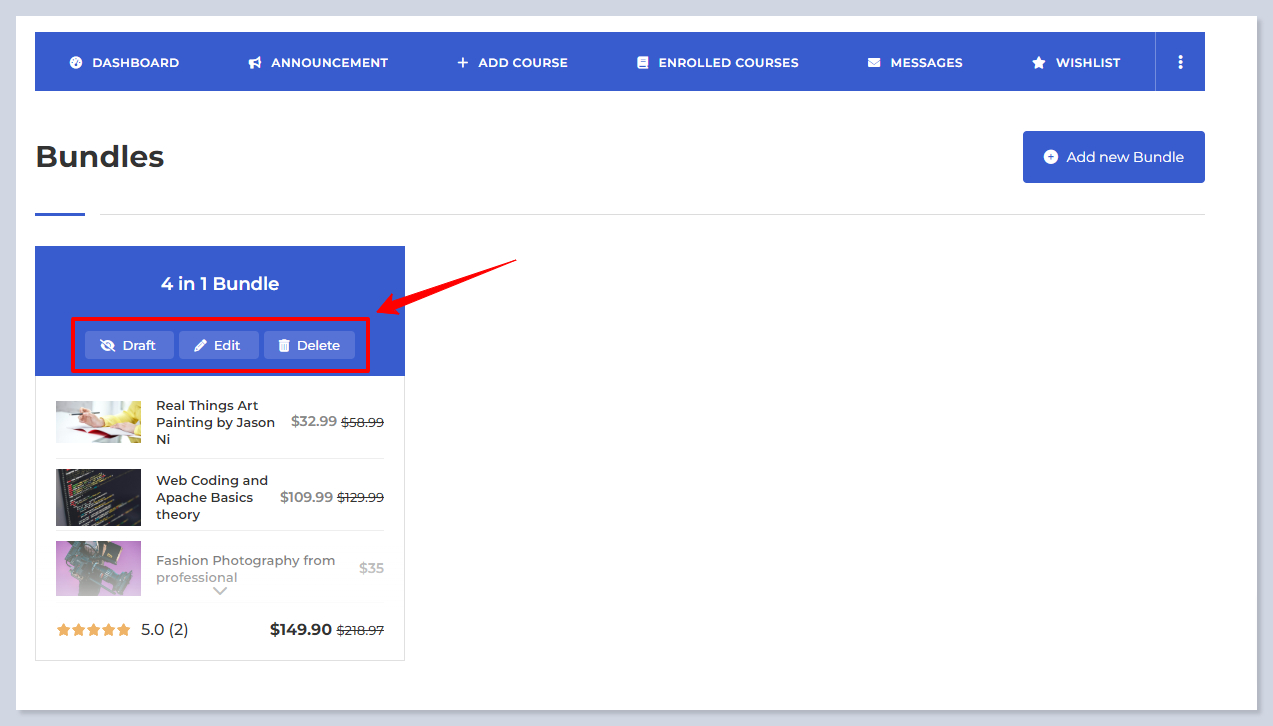The height and width of the screenshot is (726, 1273).
Task: Go to the Messages menu item
Action: pyautogui.click(x=926, y=62)
